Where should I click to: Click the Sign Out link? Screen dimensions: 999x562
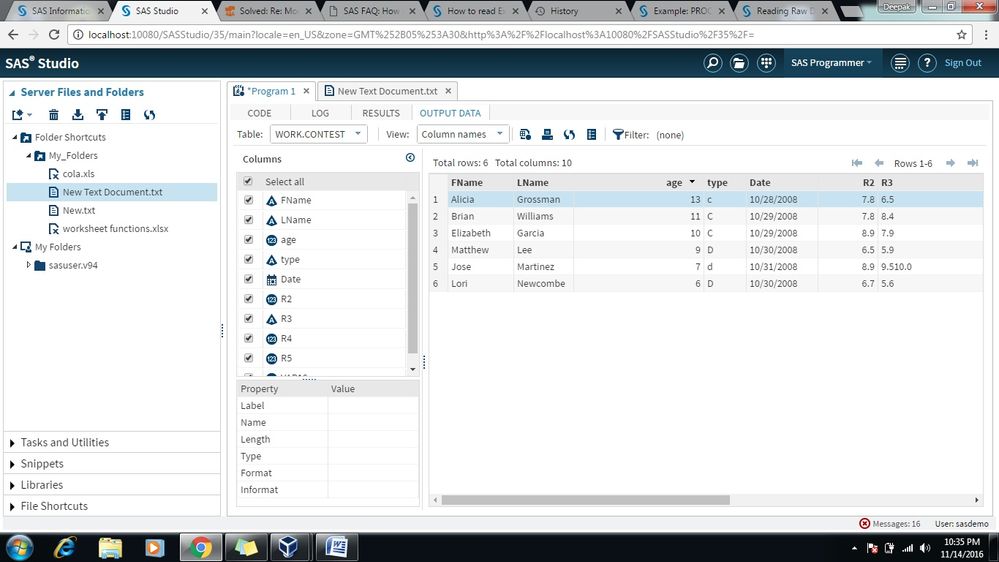(963, 62)
